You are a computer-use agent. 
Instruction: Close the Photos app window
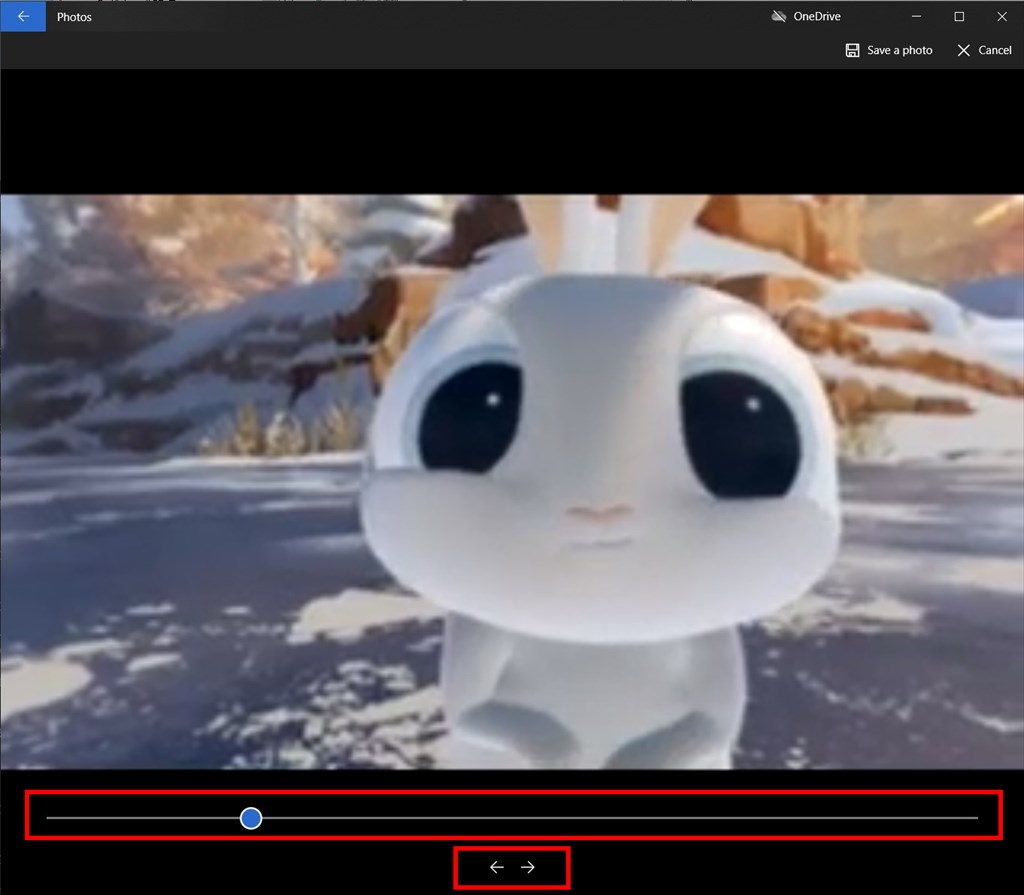pyautogui.click(x=1002, y=16)
